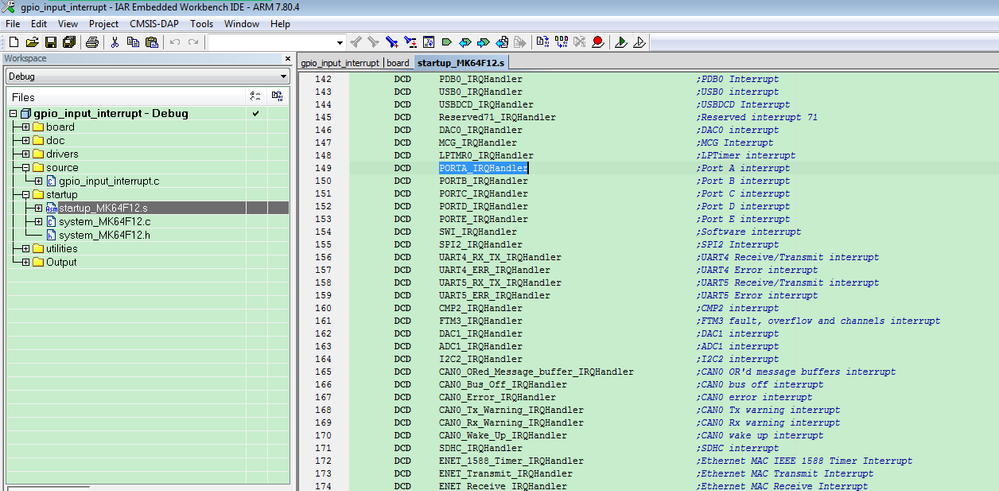Expand the board folder
The image size is (999, 491).
tap(25, 127)
